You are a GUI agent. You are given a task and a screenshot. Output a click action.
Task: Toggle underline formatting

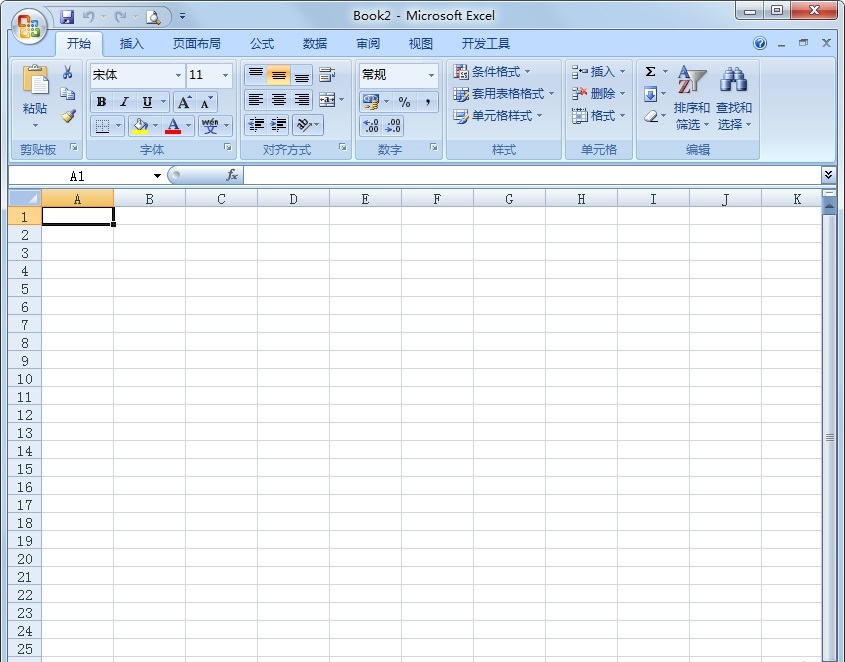[x=147, y=101]
